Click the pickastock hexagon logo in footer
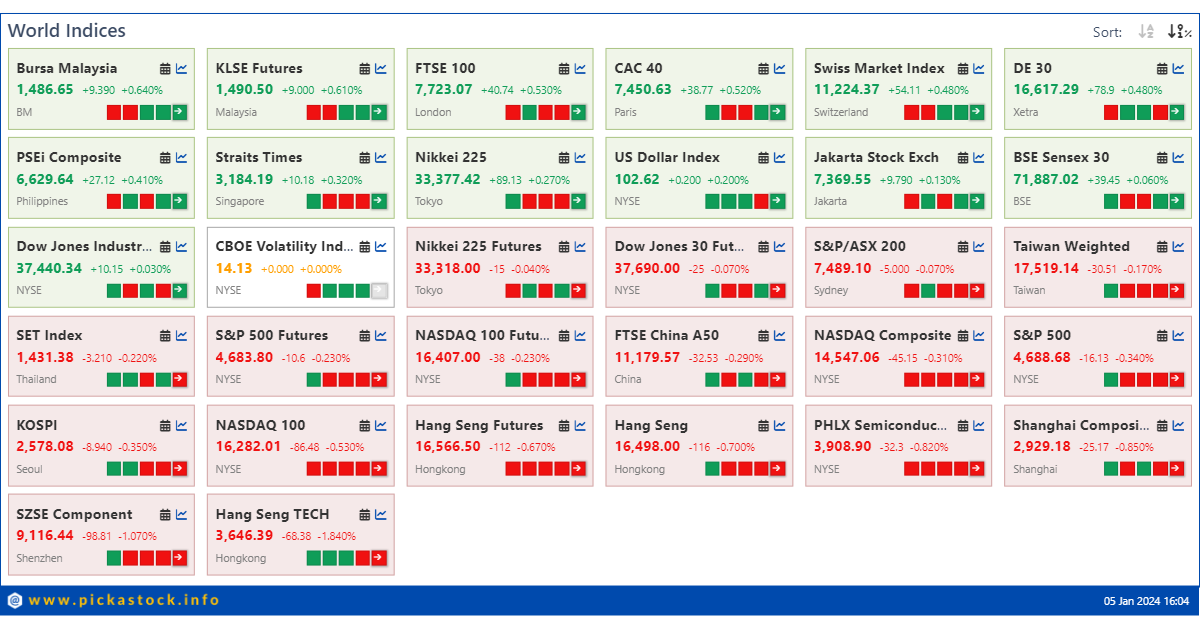1200x630 pixels. 14,601
